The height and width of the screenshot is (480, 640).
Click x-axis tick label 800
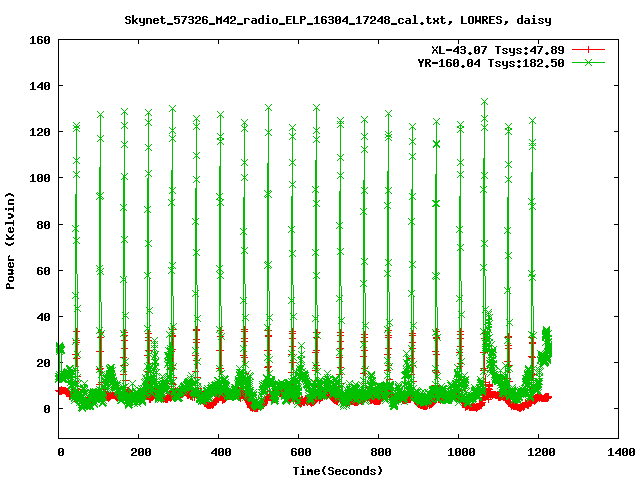click(381, 452)
